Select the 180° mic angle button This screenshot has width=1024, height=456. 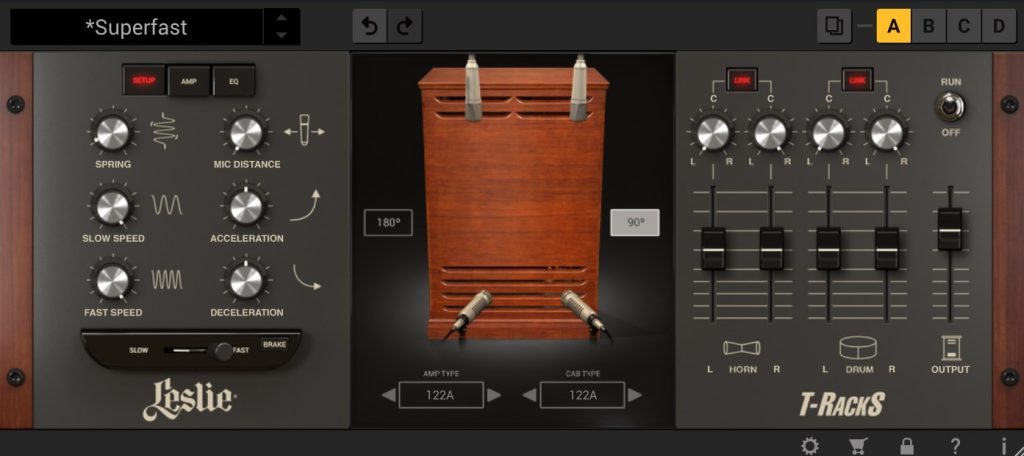click(x=388, y=223)
